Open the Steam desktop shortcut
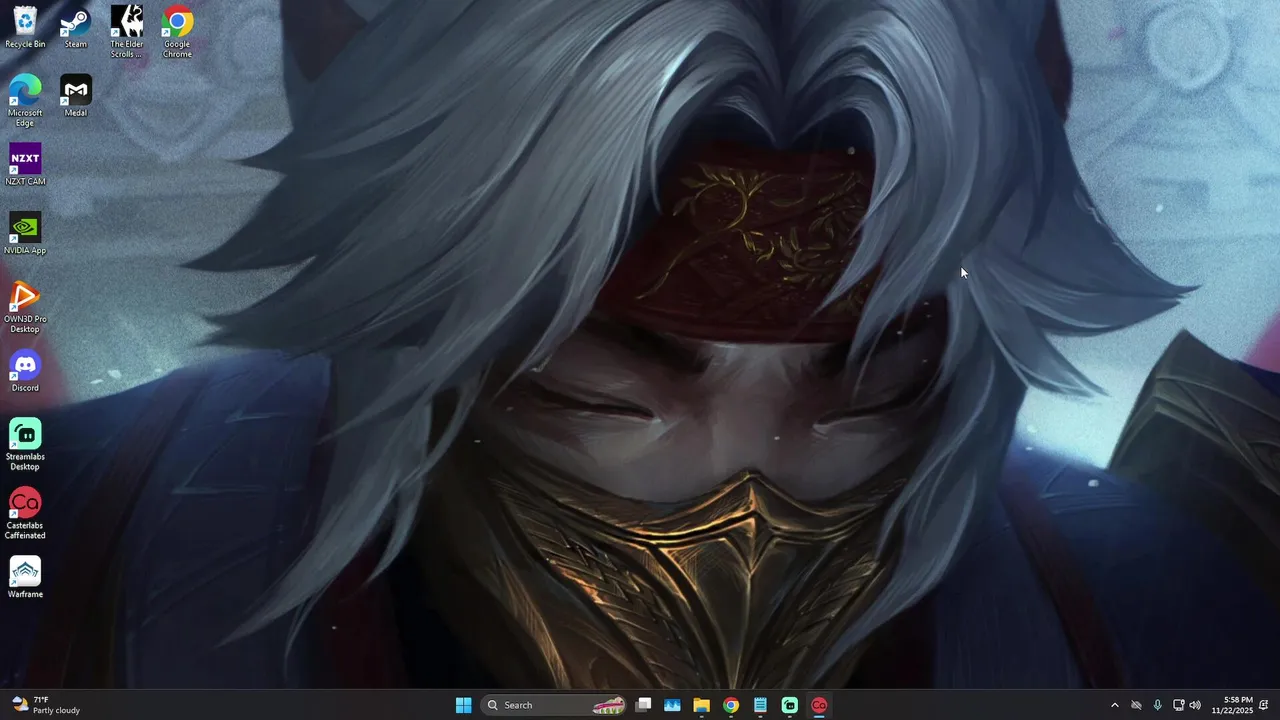 tap(76, 27)
